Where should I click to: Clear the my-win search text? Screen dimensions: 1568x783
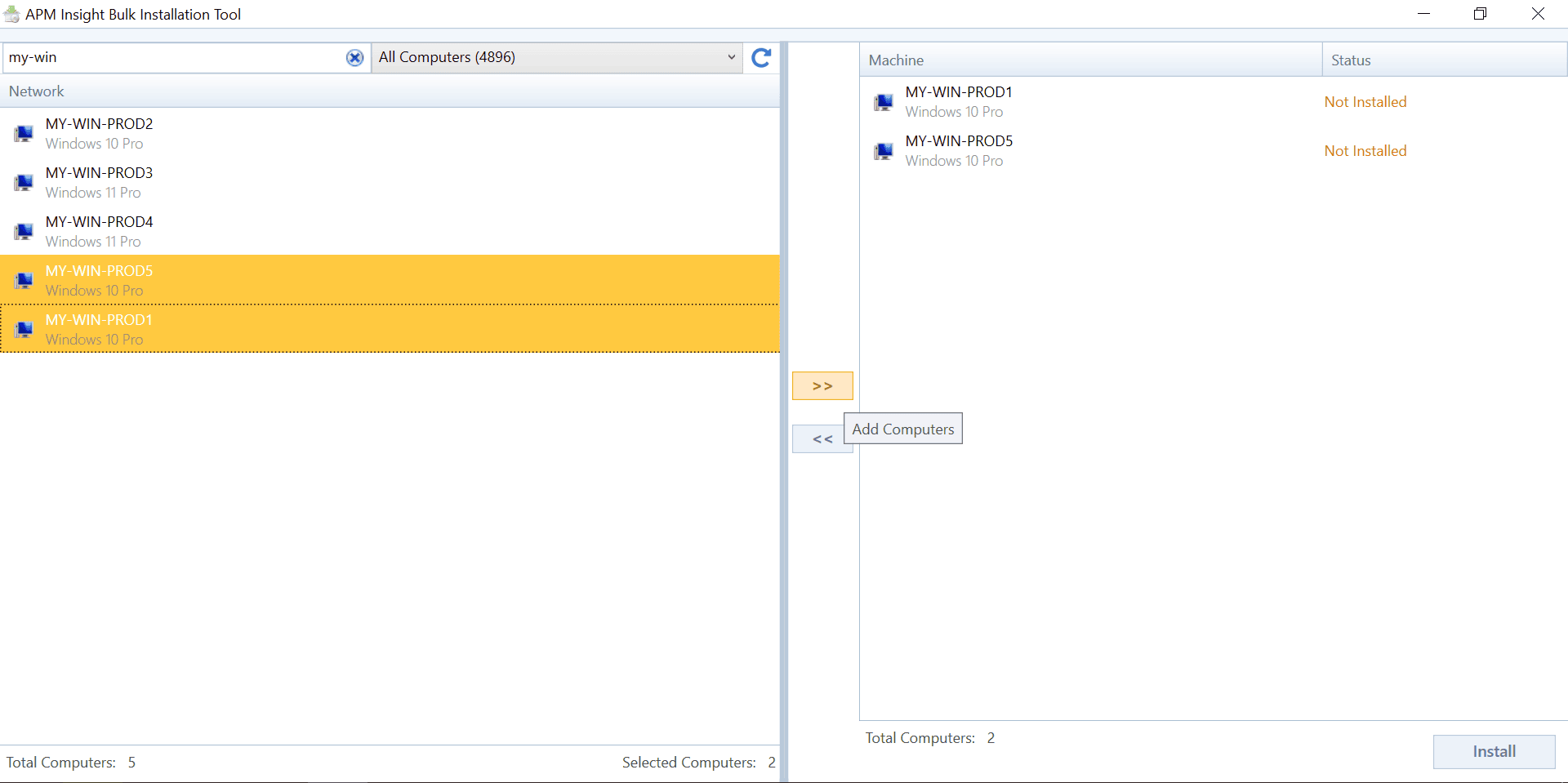(354, 58)
